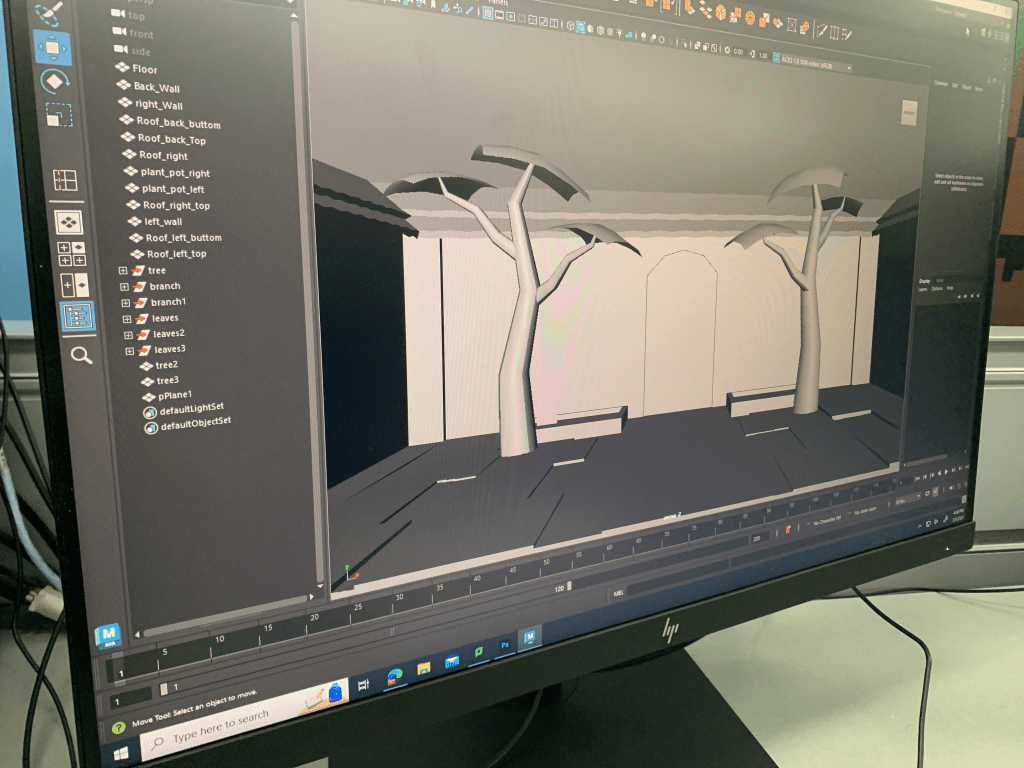Click the ViewCube in the viewport
1024x768 pixels.
(909, 114)
